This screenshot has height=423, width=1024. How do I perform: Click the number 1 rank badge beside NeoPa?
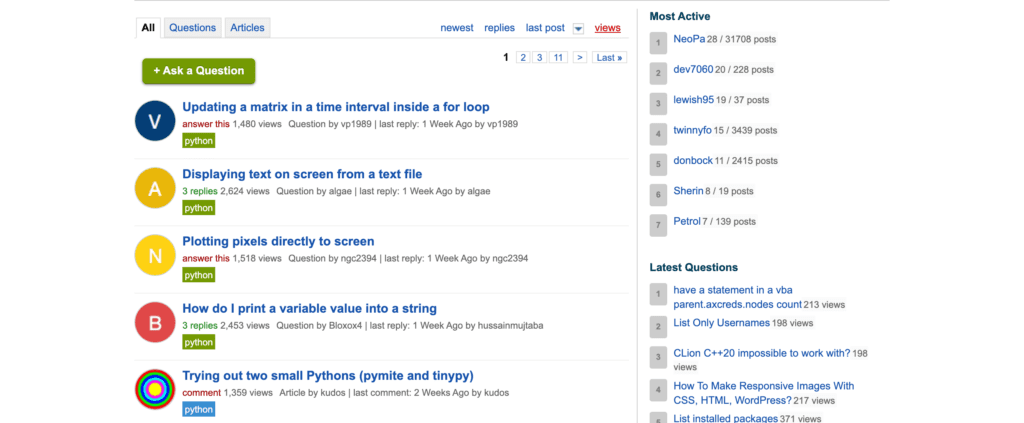[x=658, y=43]
